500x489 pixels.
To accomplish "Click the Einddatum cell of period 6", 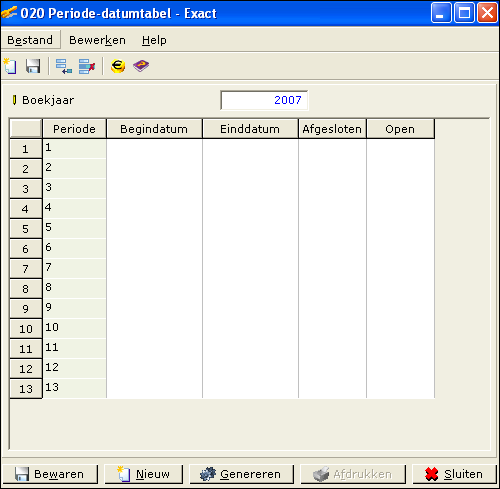I will click(x=250, y=249).
